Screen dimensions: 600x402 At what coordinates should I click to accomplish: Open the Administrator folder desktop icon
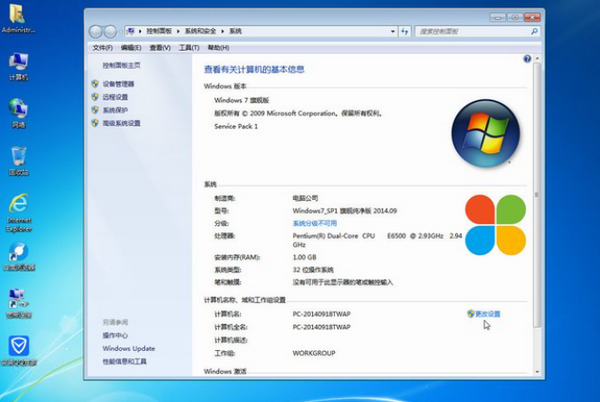(18, 18)
